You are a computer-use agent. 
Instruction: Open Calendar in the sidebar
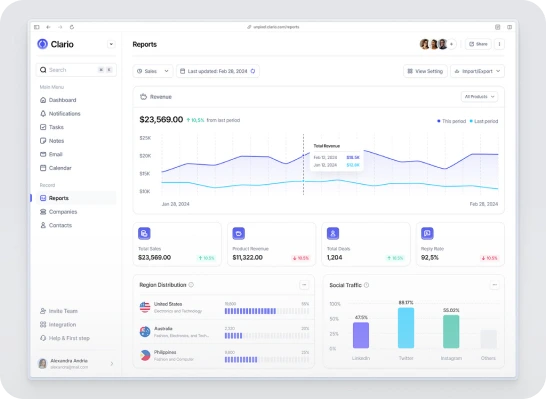76,168
